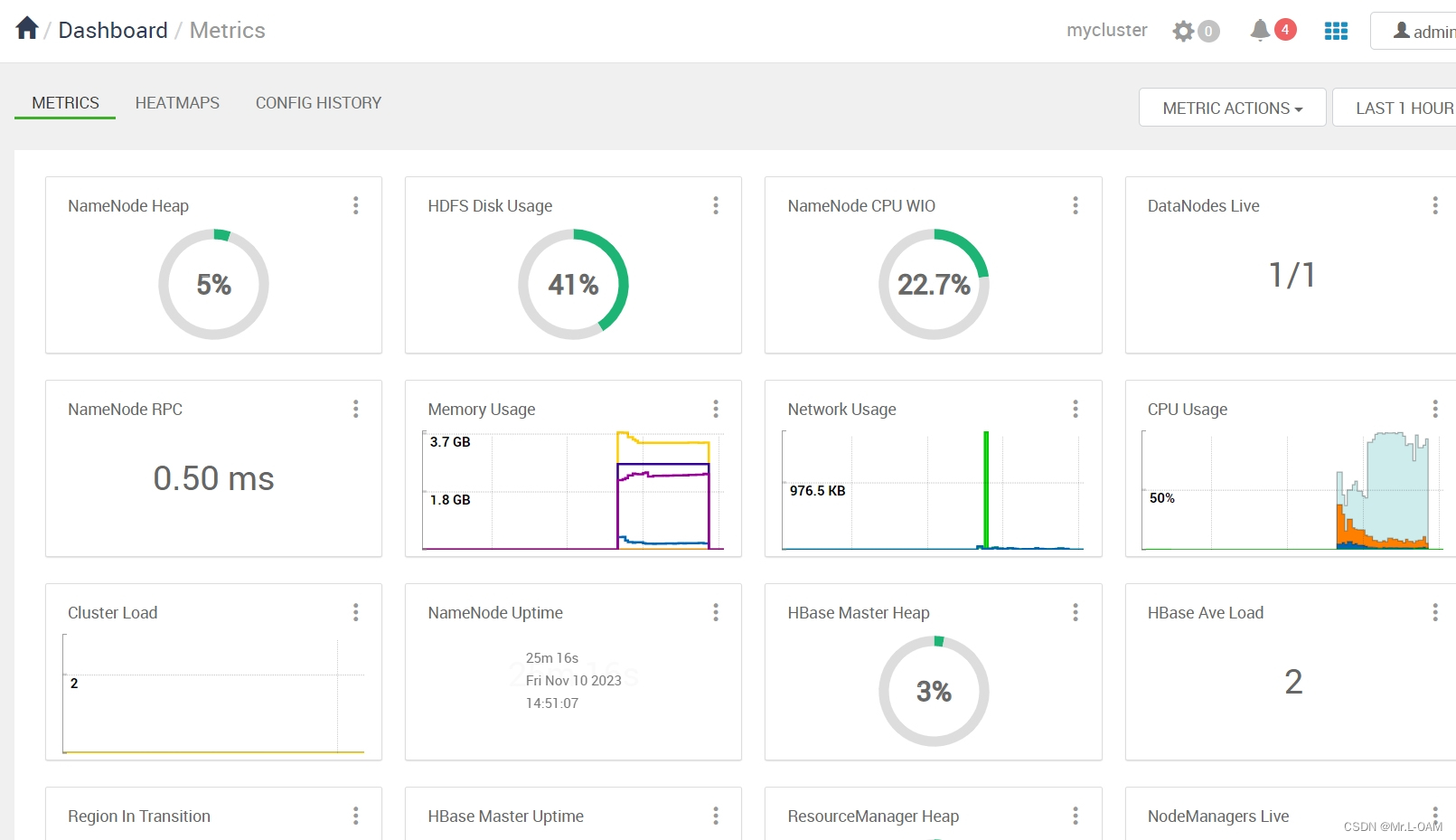The width and height of the screenshot is (1456, 840).
Task: Open NameNode RPC widget options menu
Action: click(356, 409)
